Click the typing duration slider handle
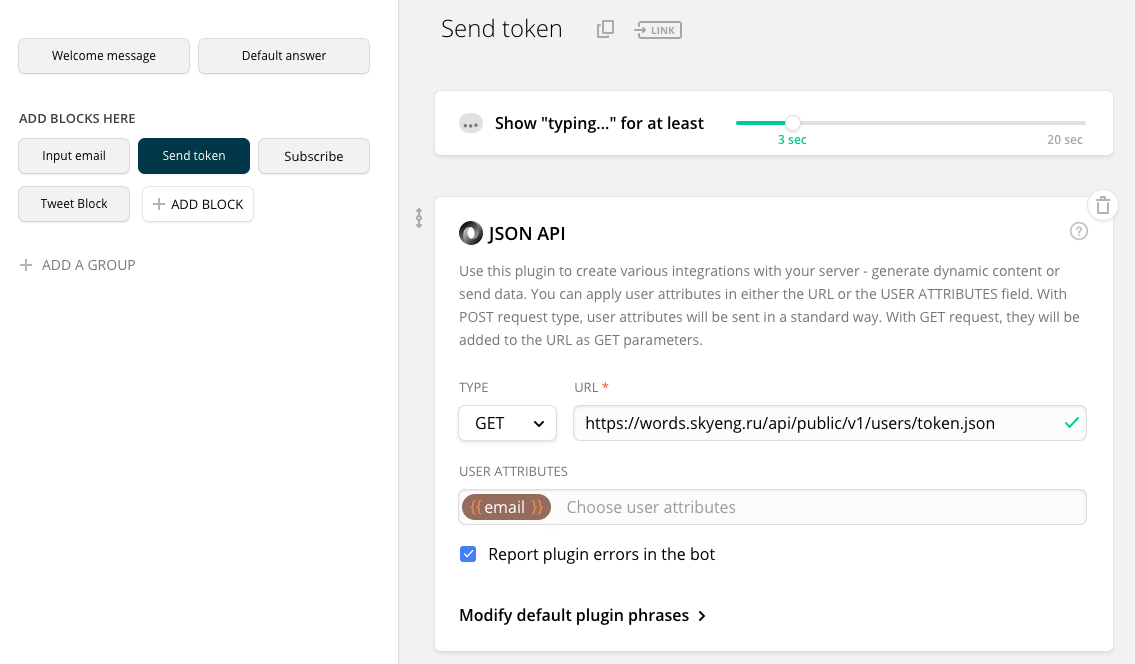Screen dimensions: 1135x664 coord(793,123)
